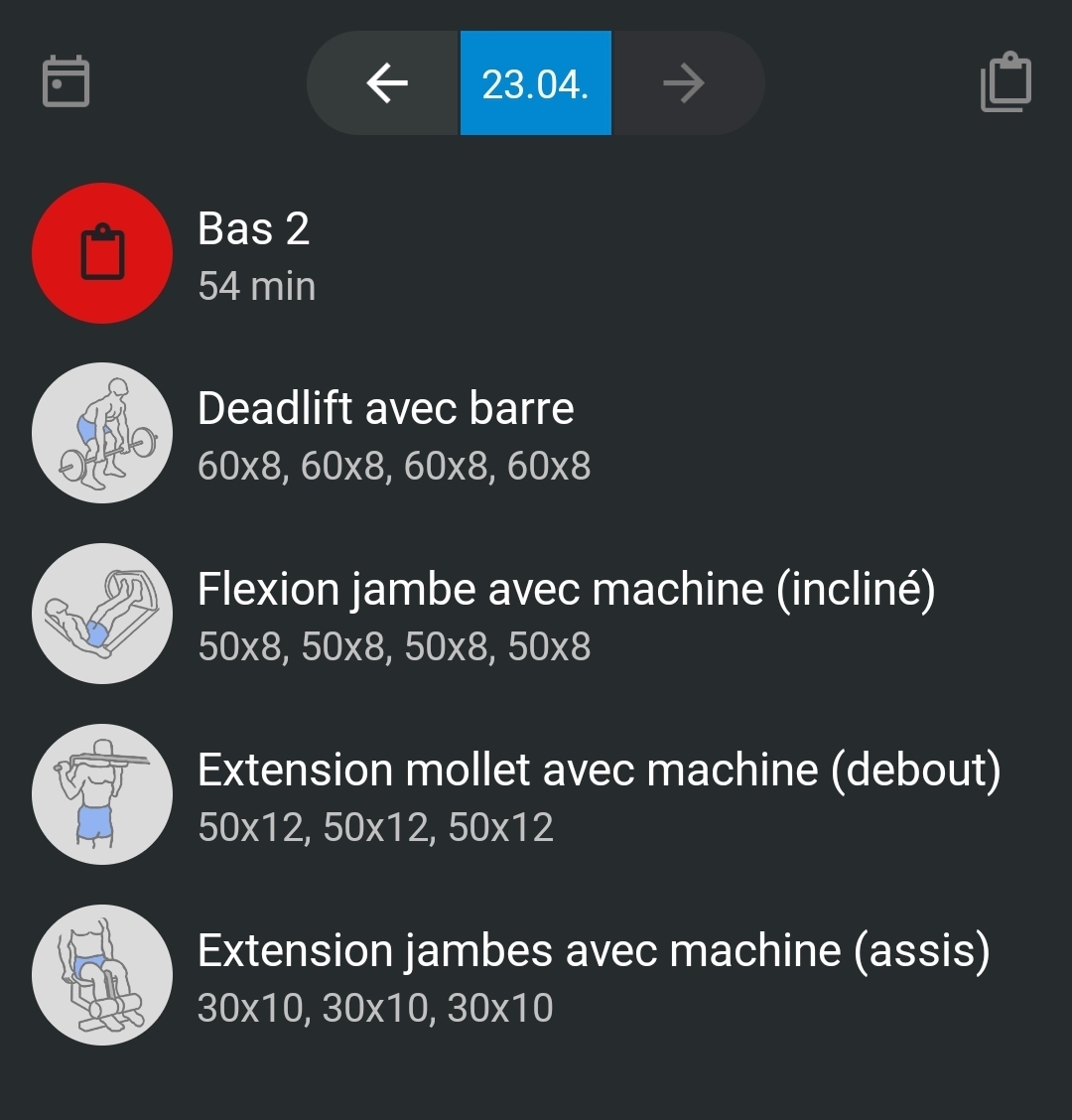Open Flexion jambe avec machine (incliné)
The image size is (1072, 1120).
click(x=566, y=590)
